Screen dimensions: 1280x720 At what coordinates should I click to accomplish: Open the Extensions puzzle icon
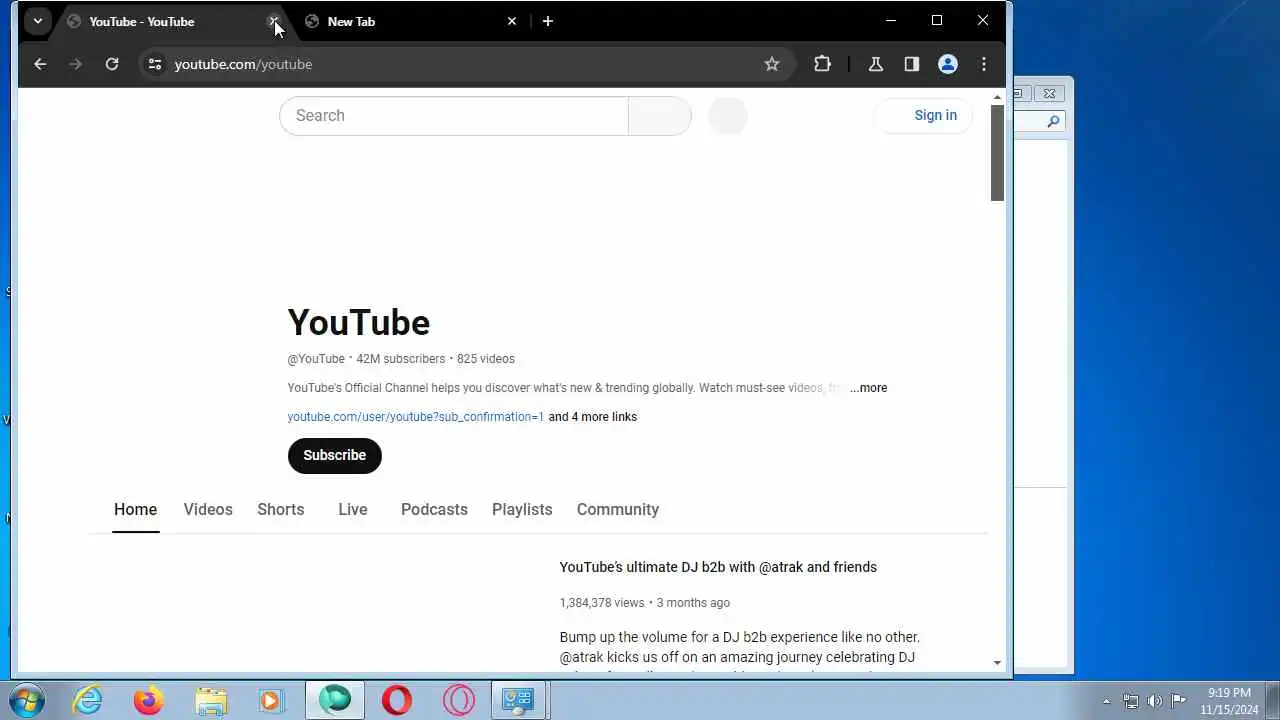pos(822,64)
